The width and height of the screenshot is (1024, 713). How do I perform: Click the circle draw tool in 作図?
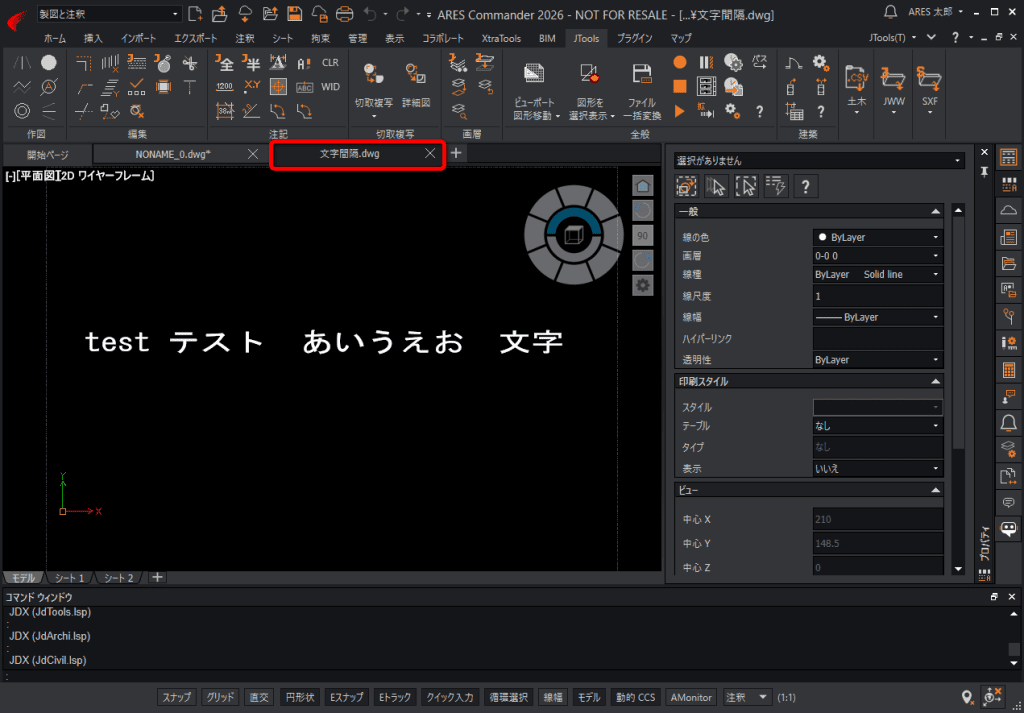tap(49, 63)
